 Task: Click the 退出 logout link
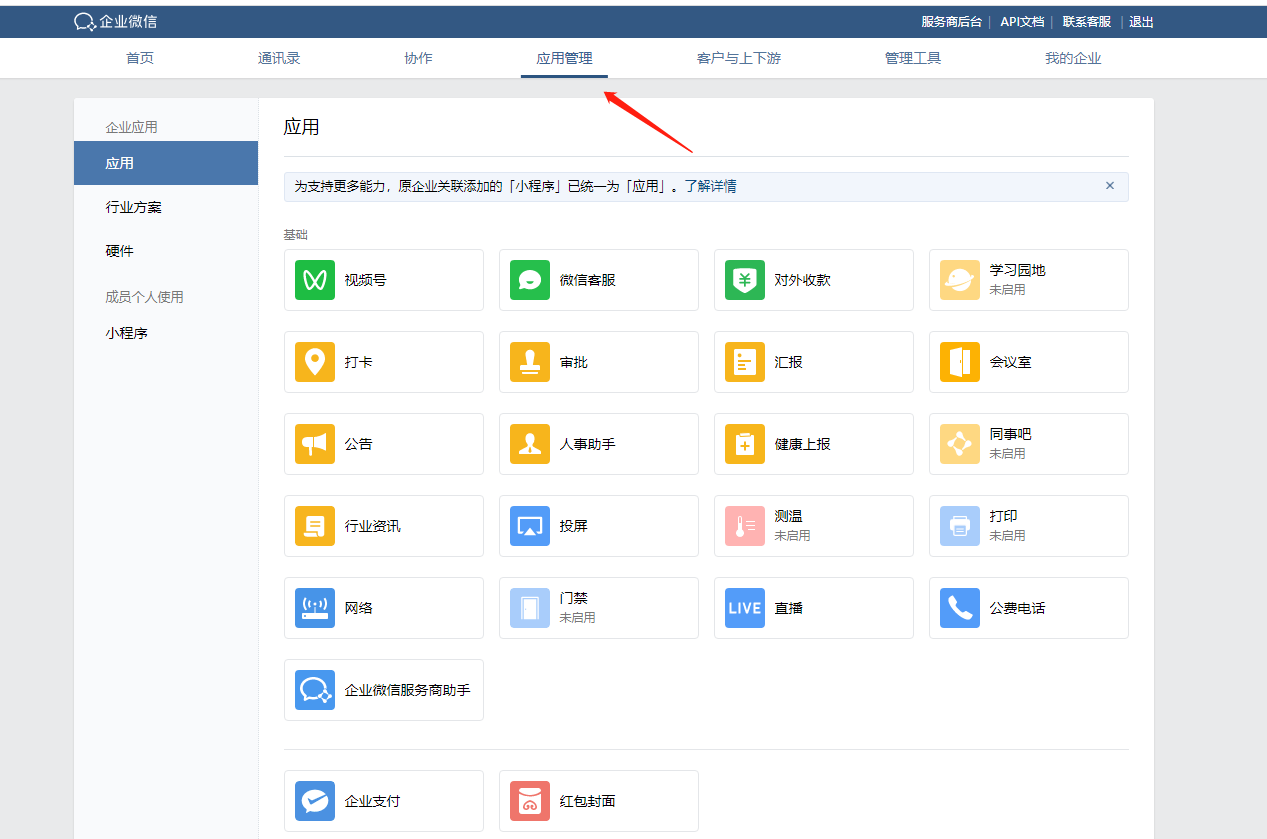(1141, 22)
